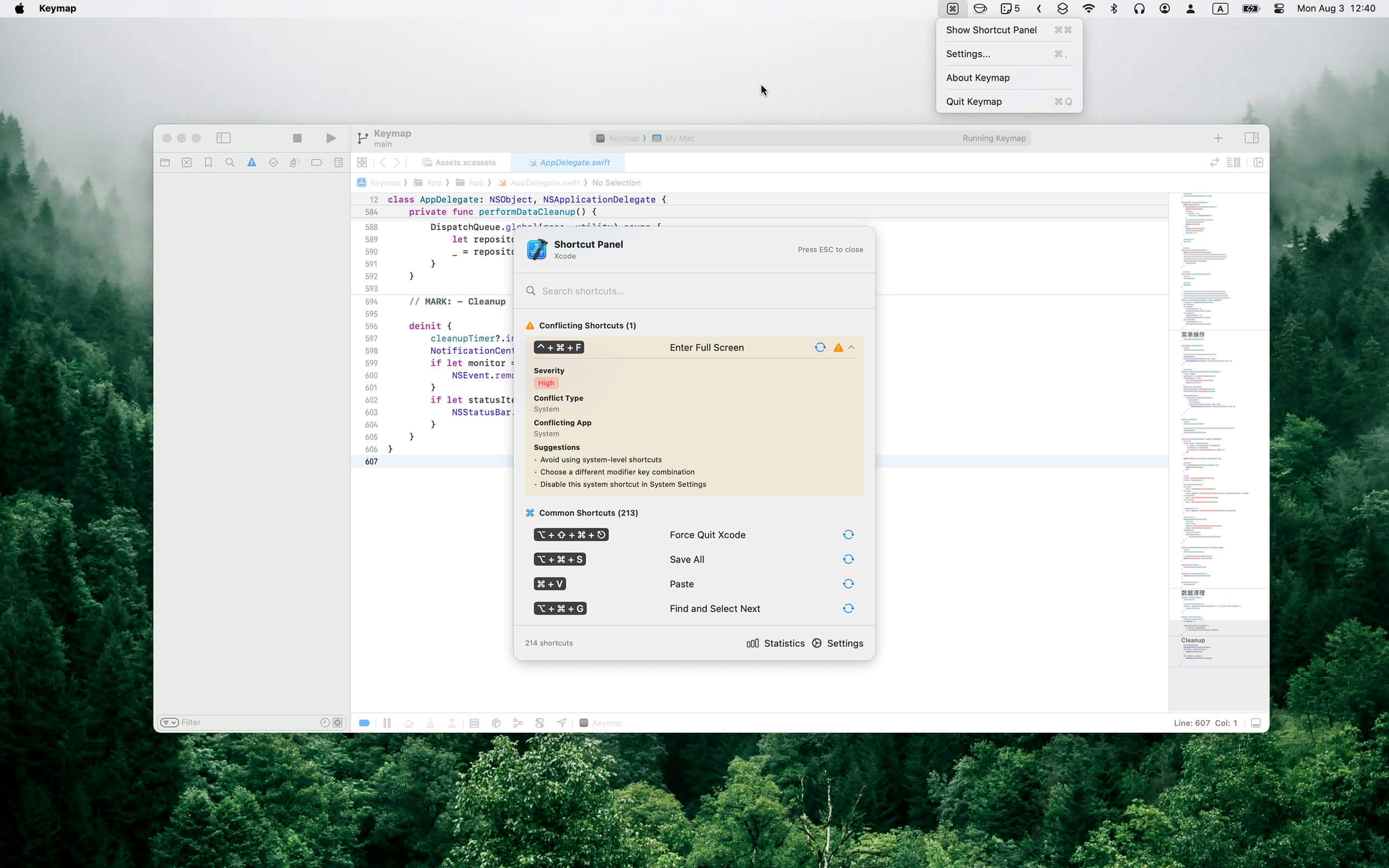Open the My Mac destination selector

(673, 138)
